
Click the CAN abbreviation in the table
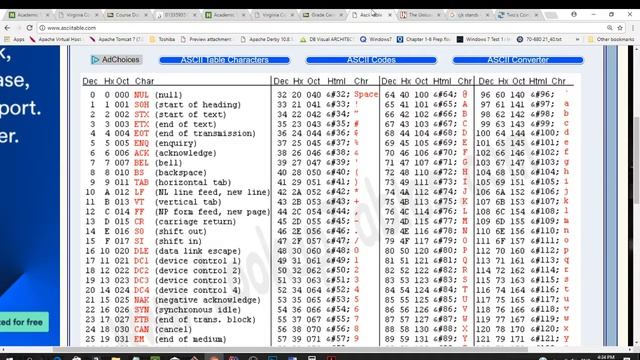tap(141, 329)
